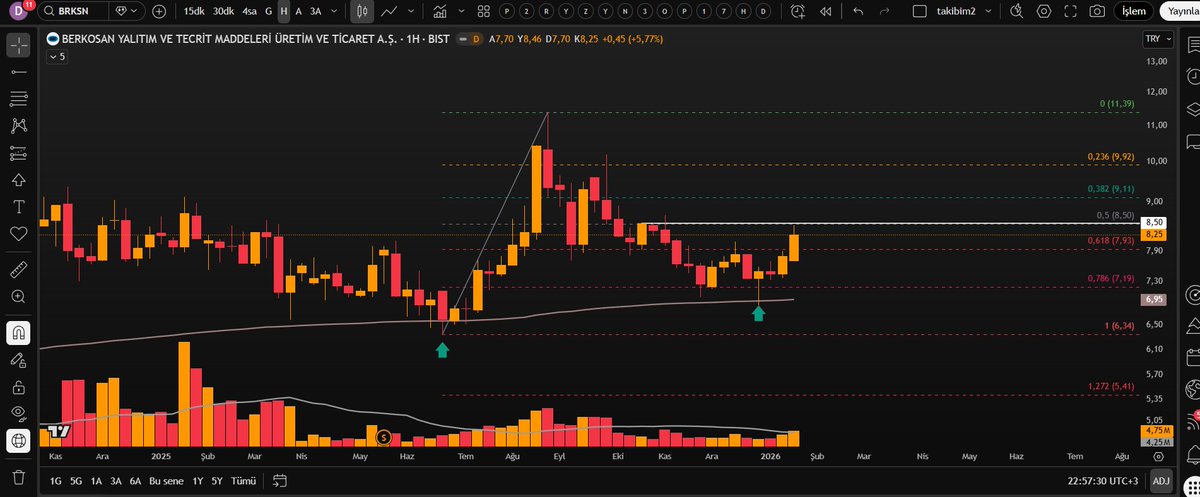Enter fullscreen mode

click(x=1071, y=11)
